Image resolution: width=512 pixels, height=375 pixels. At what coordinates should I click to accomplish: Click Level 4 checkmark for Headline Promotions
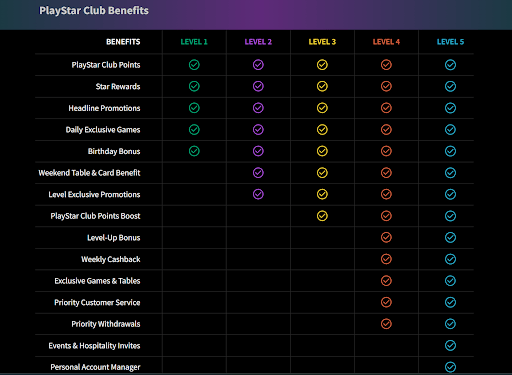click(x=386, y=108)
